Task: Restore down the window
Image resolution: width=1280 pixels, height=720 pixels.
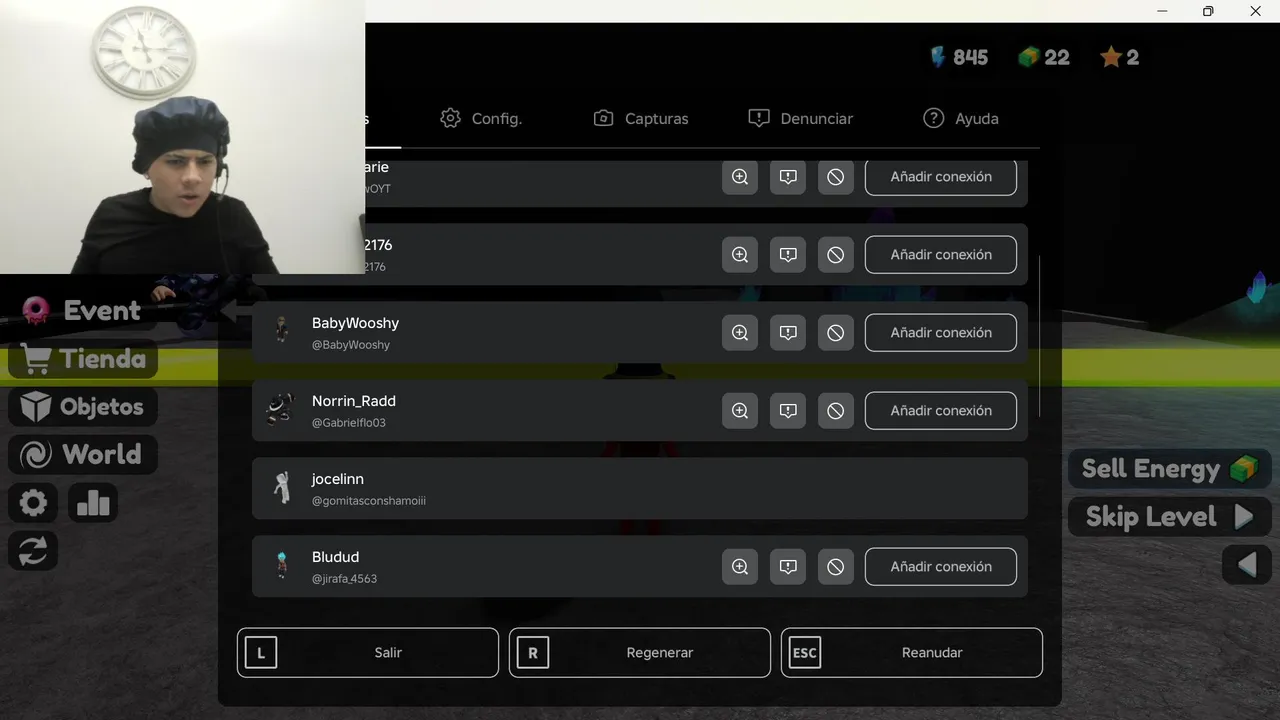Action: coord(1208,11)
